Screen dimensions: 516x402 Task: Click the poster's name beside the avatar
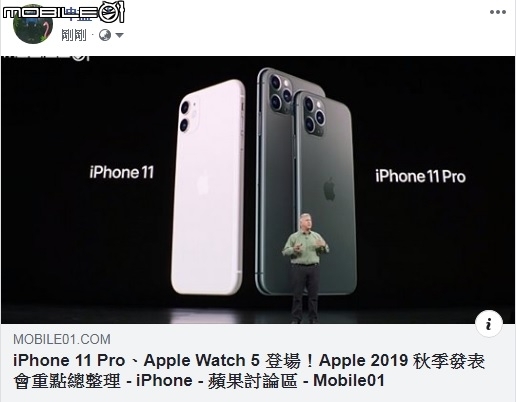click(79, 15)
